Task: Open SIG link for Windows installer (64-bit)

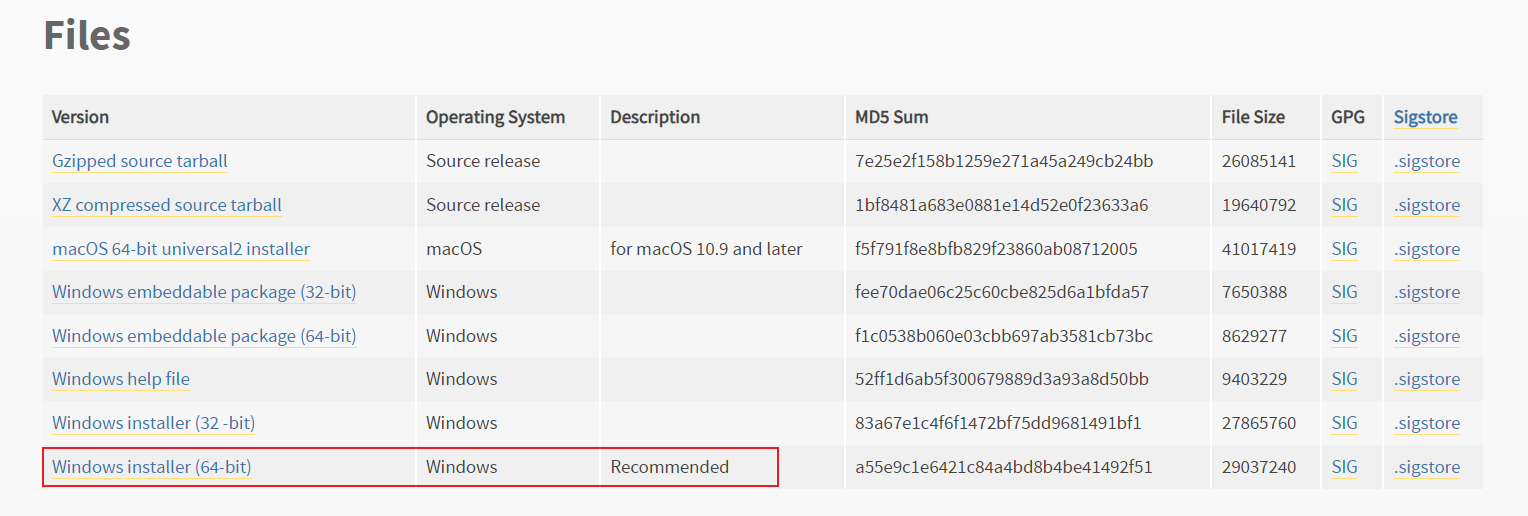Action: (x=1344, y=467)
